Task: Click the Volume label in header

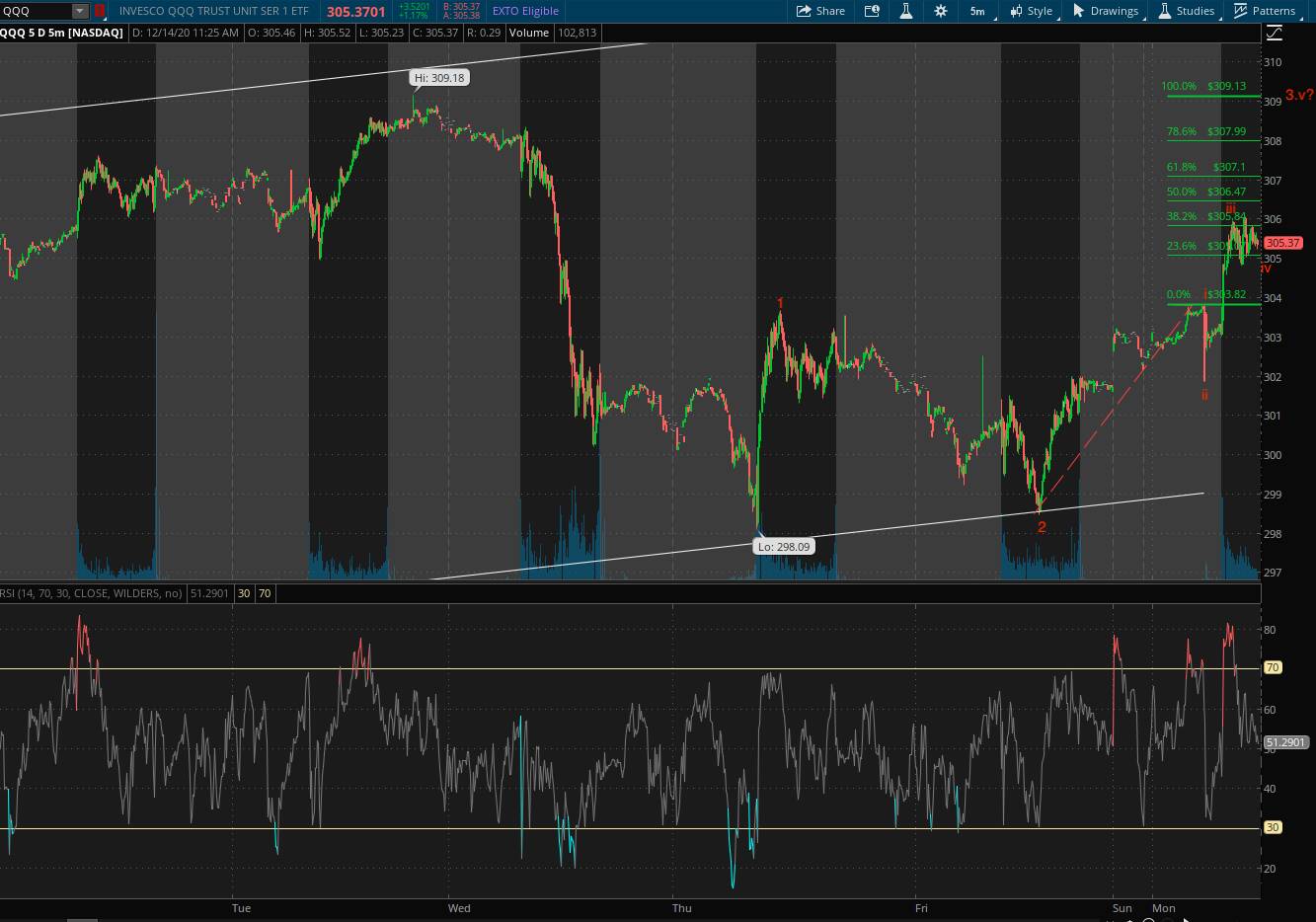Action: coord(529,33)
